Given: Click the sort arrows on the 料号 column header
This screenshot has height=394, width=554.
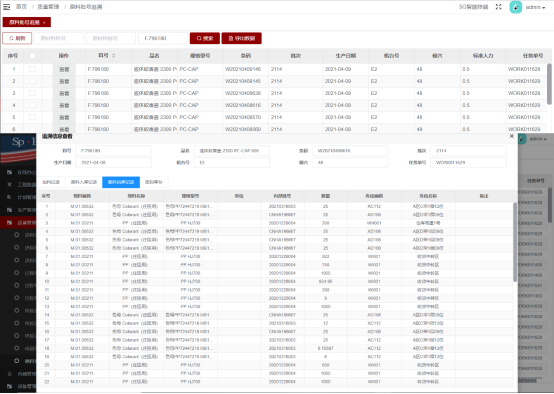Looking at the screenshot, I should click(x=113, y=55).
